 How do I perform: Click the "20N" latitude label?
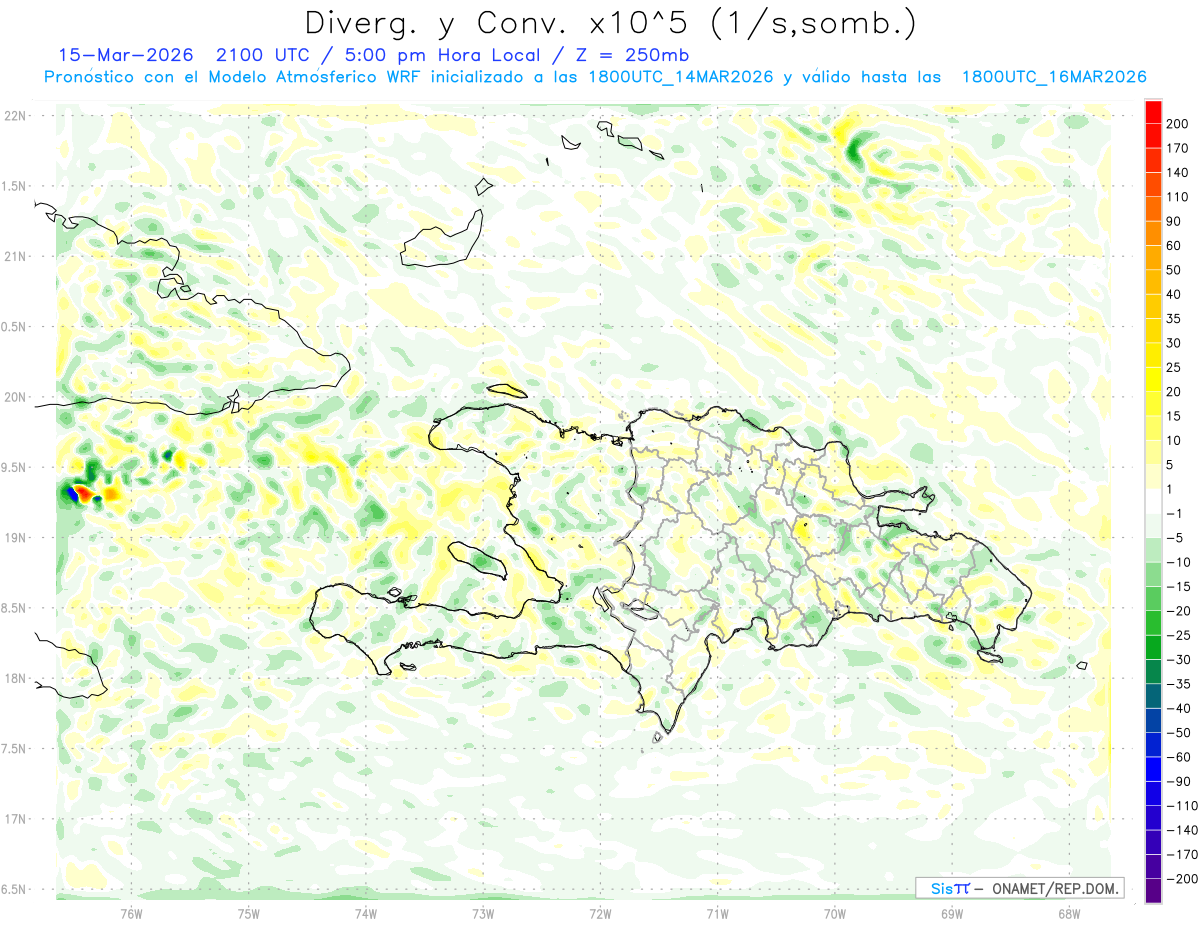pyautogui.click(x=15, y=397)
